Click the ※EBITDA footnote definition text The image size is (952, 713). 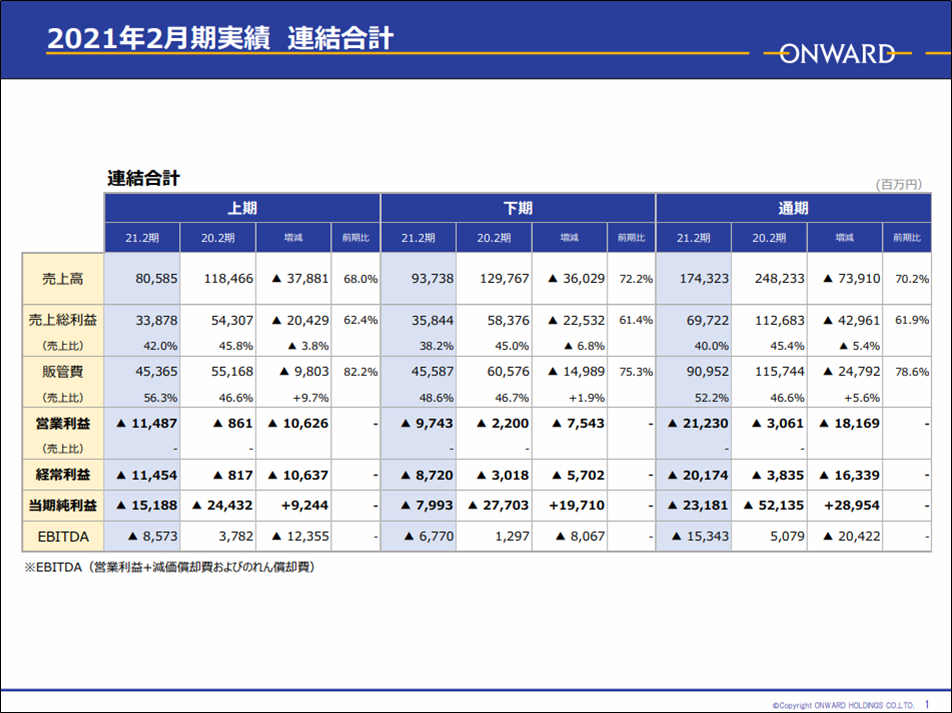click(x=169, y=567)
